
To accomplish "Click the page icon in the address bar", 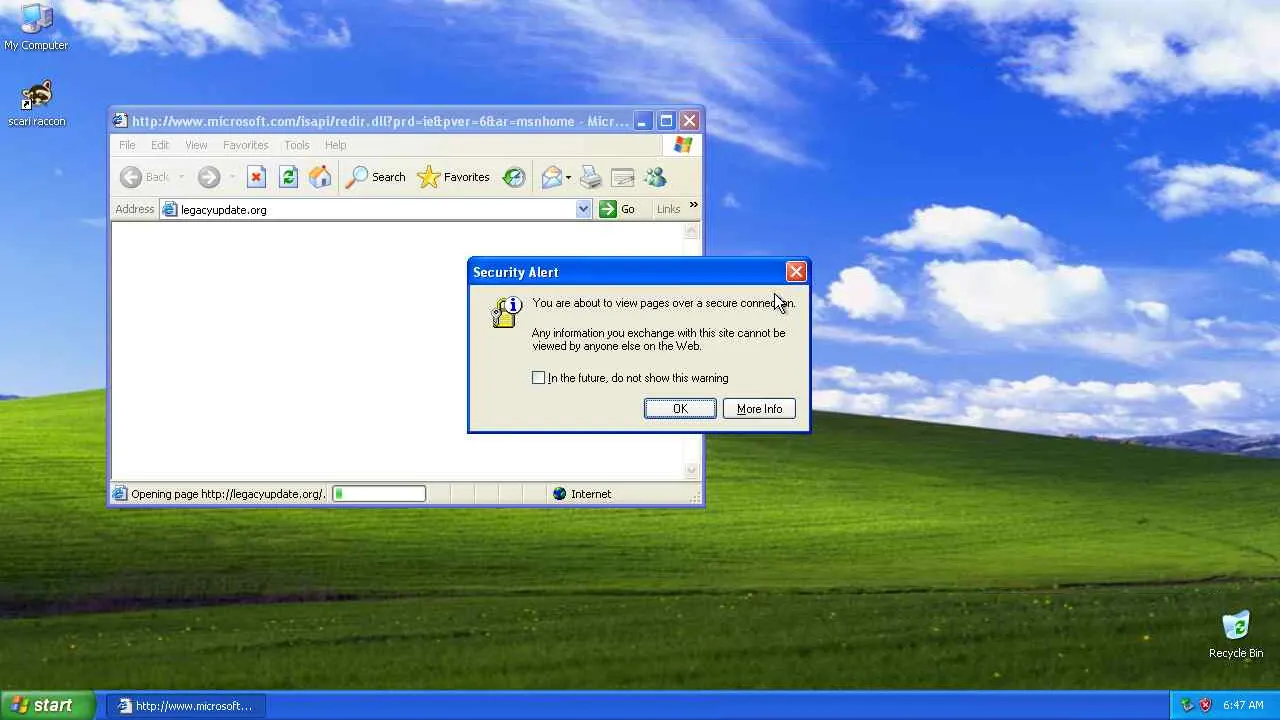I will (170, 209).
